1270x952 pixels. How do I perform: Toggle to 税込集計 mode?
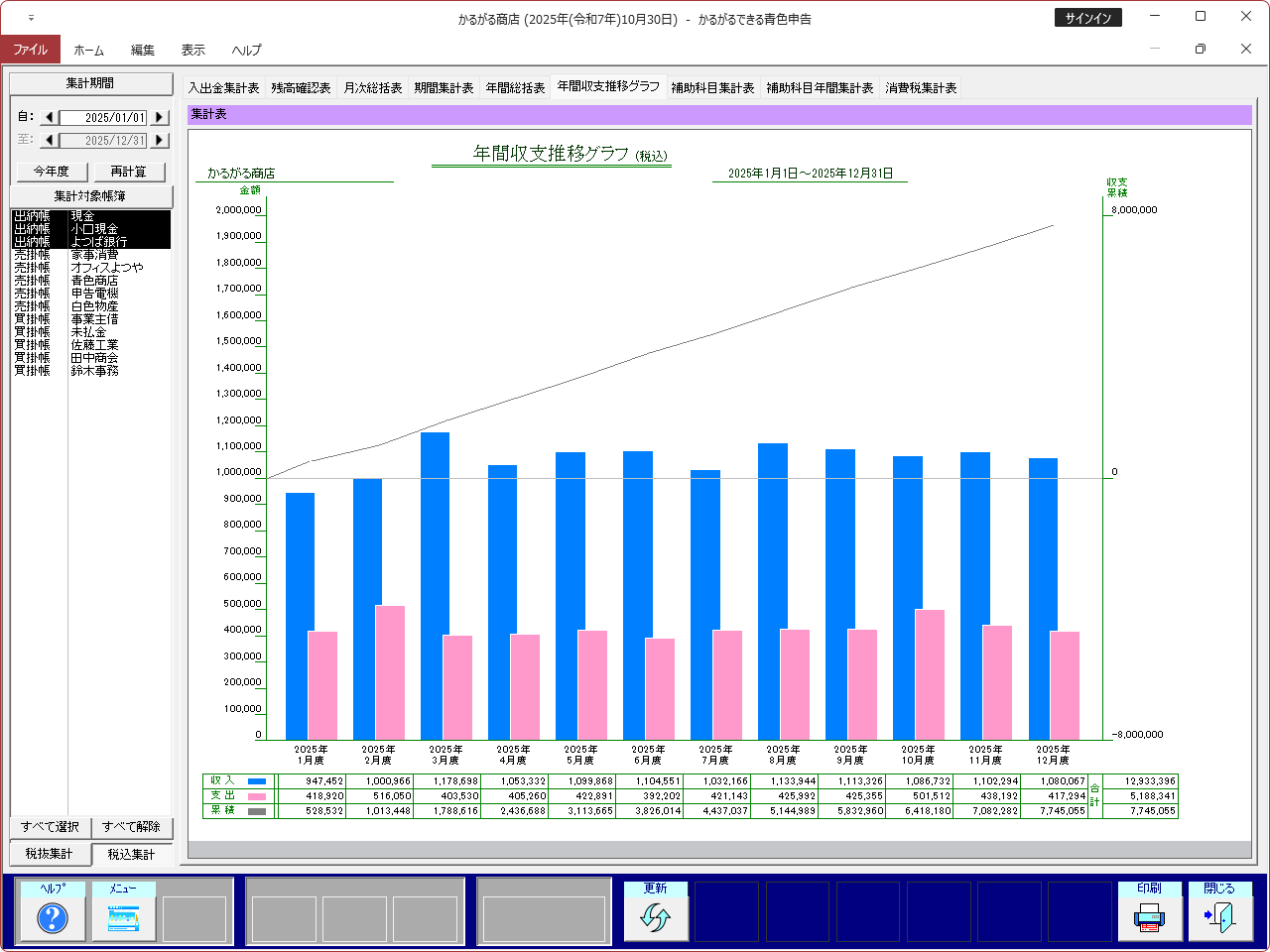[131, 854]
